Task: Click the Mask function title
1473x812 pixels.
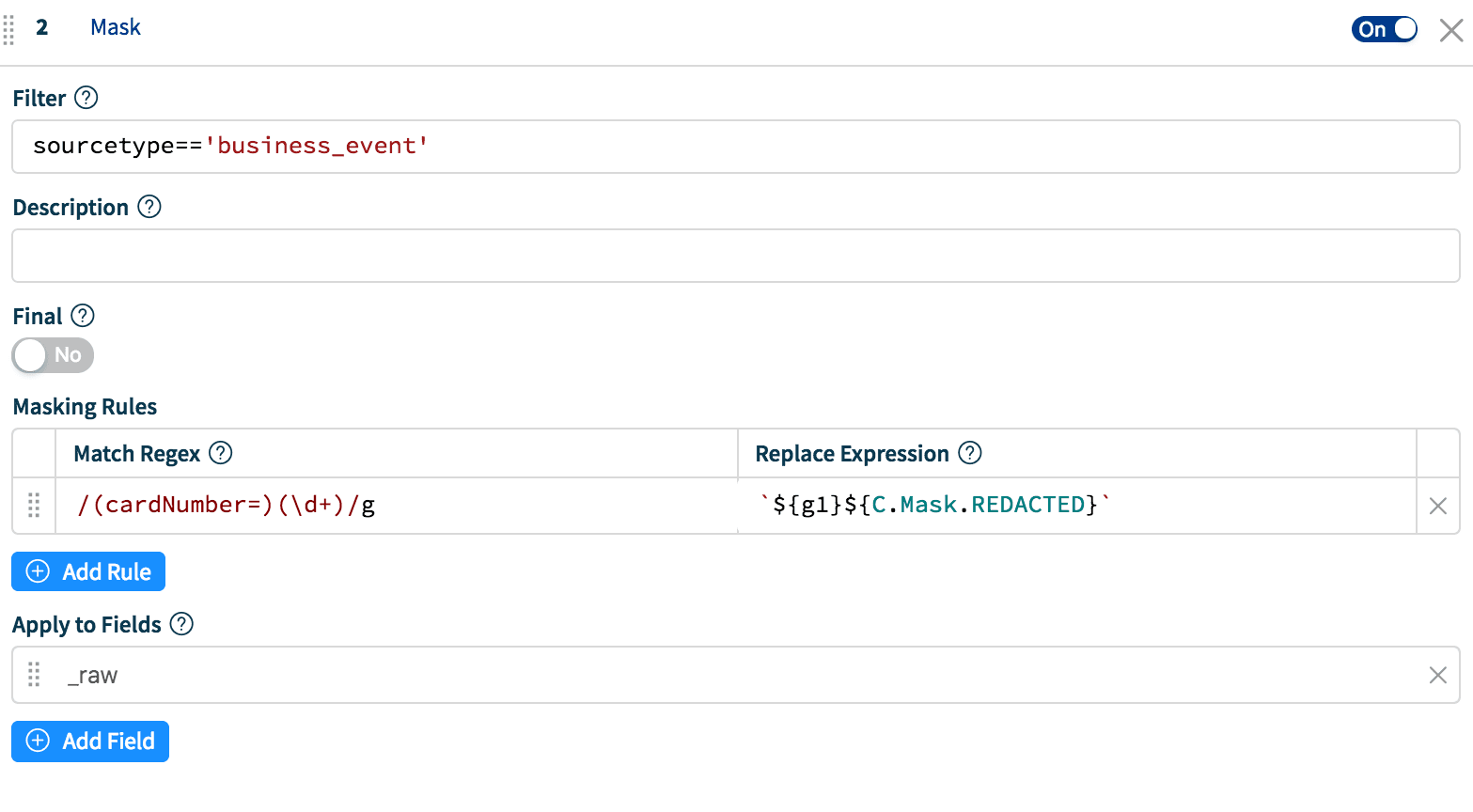Action: coord(116,27)
